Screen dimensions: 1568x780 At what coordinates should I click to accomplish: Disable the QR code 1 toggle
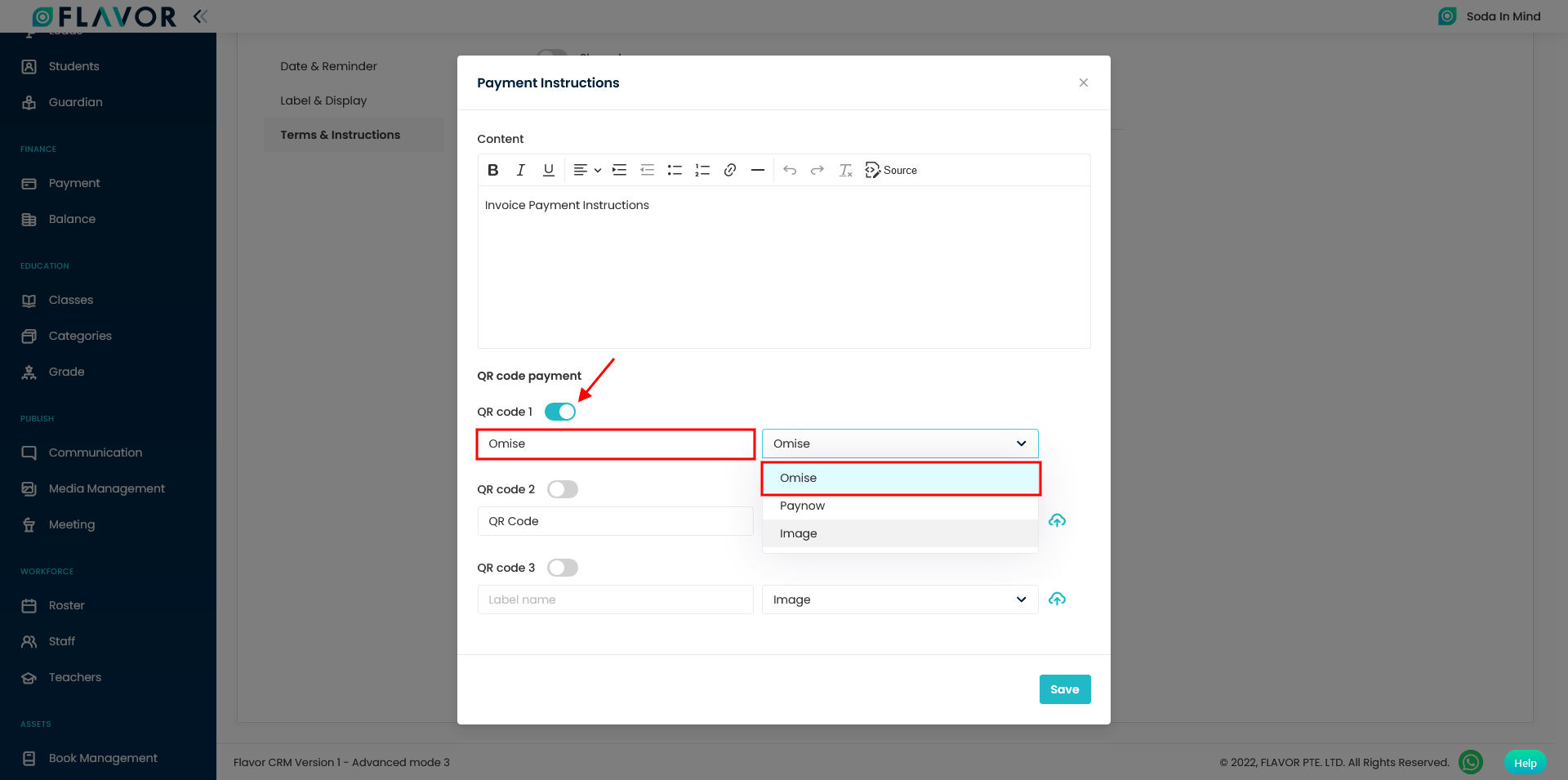pos(560,412)
